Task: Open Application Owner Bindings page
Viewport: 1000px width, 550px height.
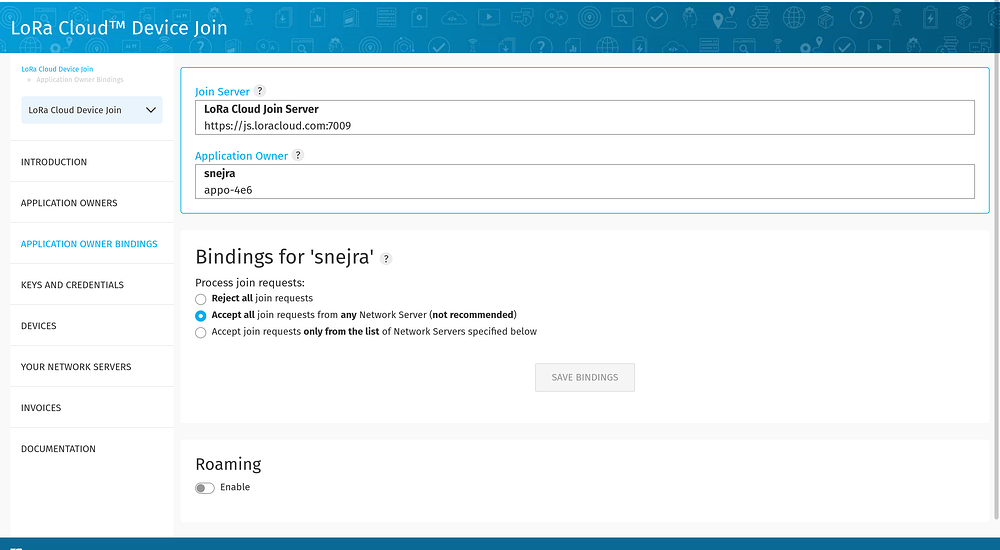Action: click(x=89, y=244)
